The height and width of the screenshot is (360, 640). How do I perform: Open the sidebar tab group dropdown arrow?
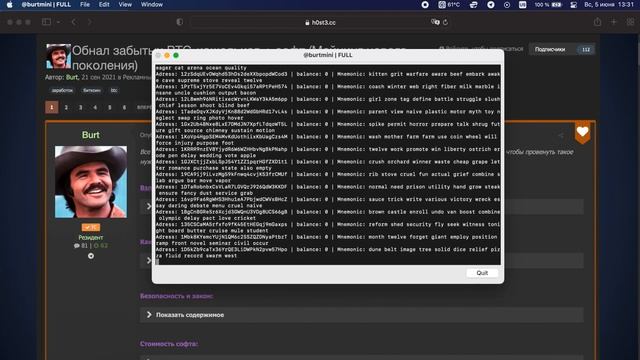(x=58, y=22)
